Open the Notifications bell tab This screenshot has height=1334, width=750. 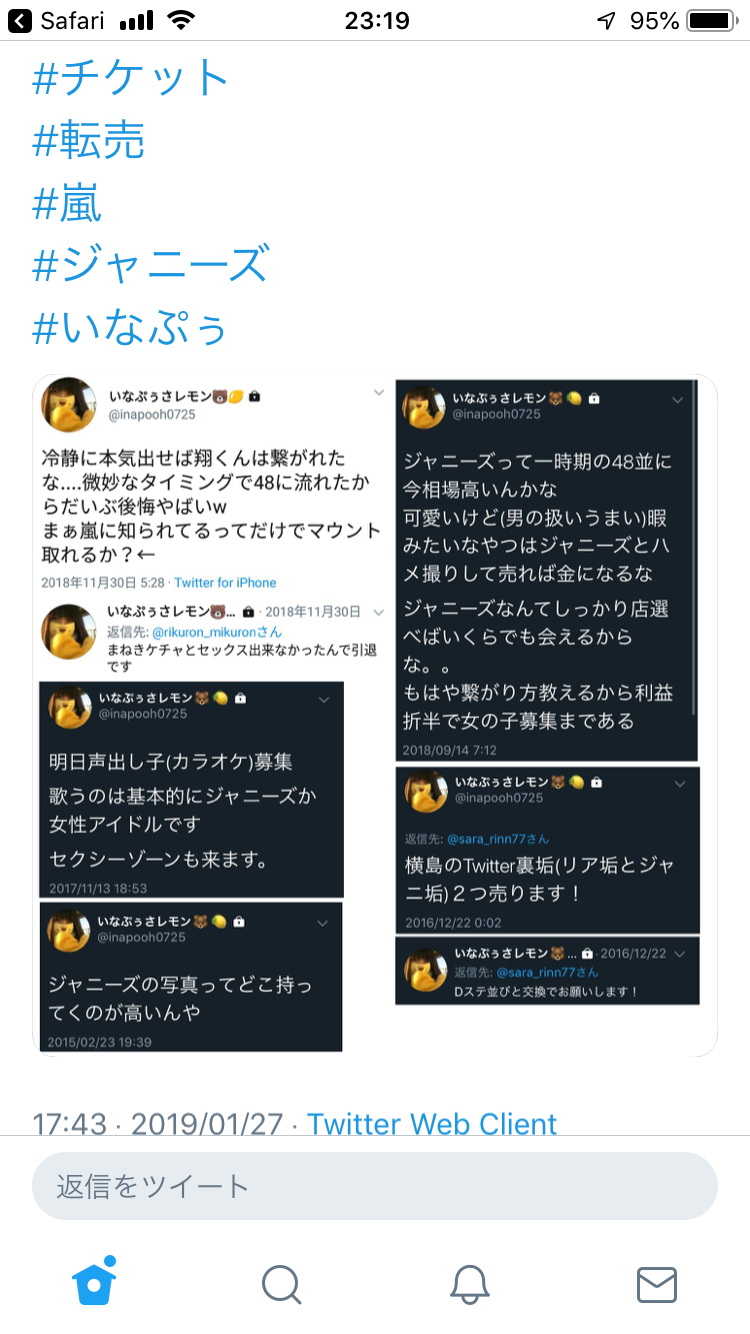pyautogui.click(x=469, y=1284)
